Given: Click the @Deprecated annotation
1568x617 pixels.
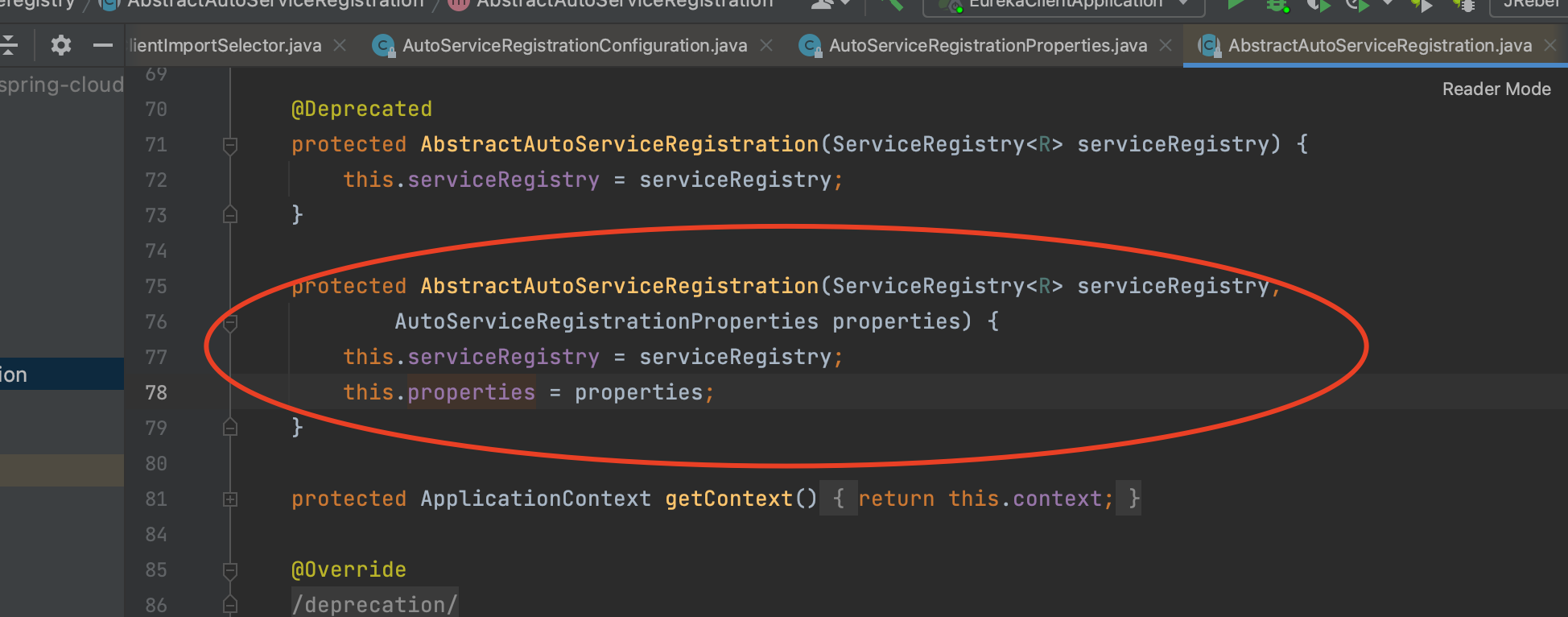Looking at the screenshot, I should [361, 109].
